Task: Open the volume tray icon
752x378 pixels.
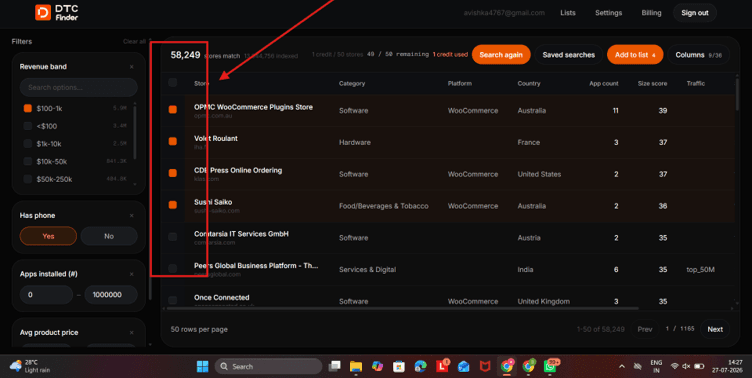Action: pyautogui.click(x=686, y=366)
